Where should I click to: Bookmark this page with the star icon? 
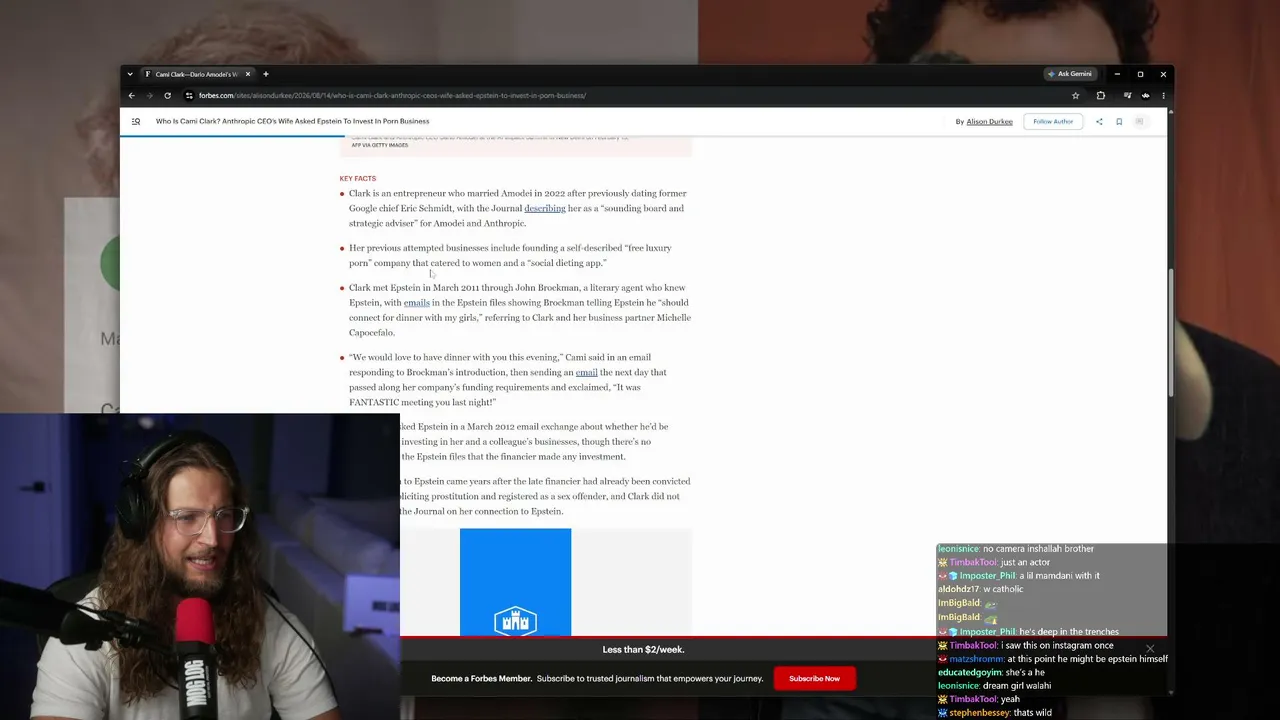coord(1075,96)
